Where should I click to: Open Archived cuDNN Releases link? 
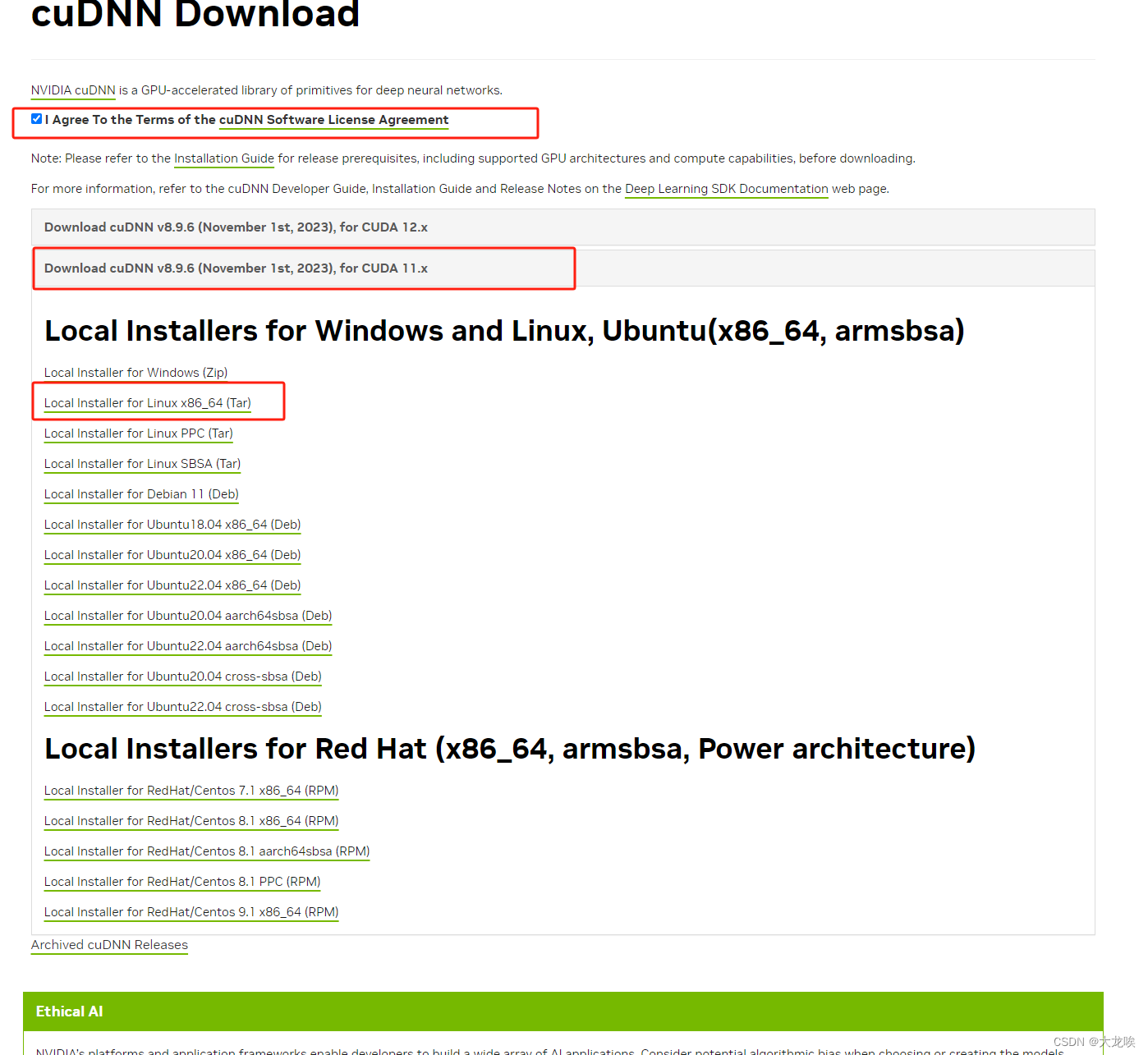coord(109,945)
